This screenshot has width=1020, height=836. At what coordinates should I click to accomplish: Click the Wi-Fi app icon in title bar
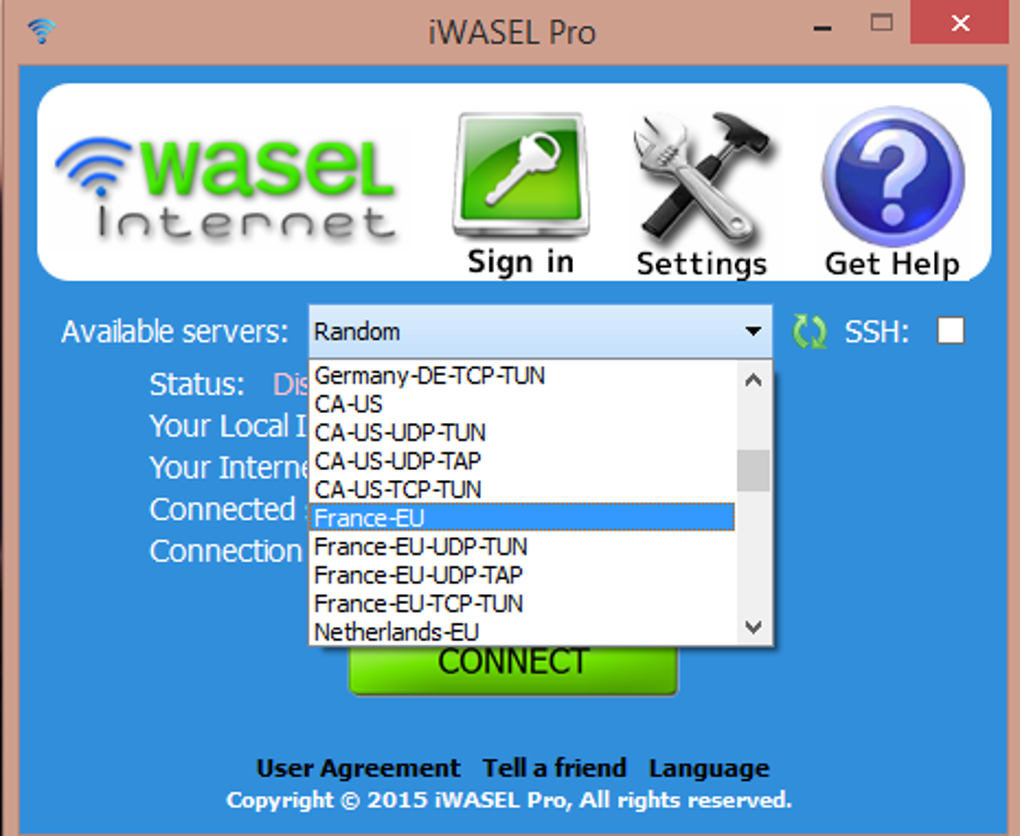pos(42,30)
